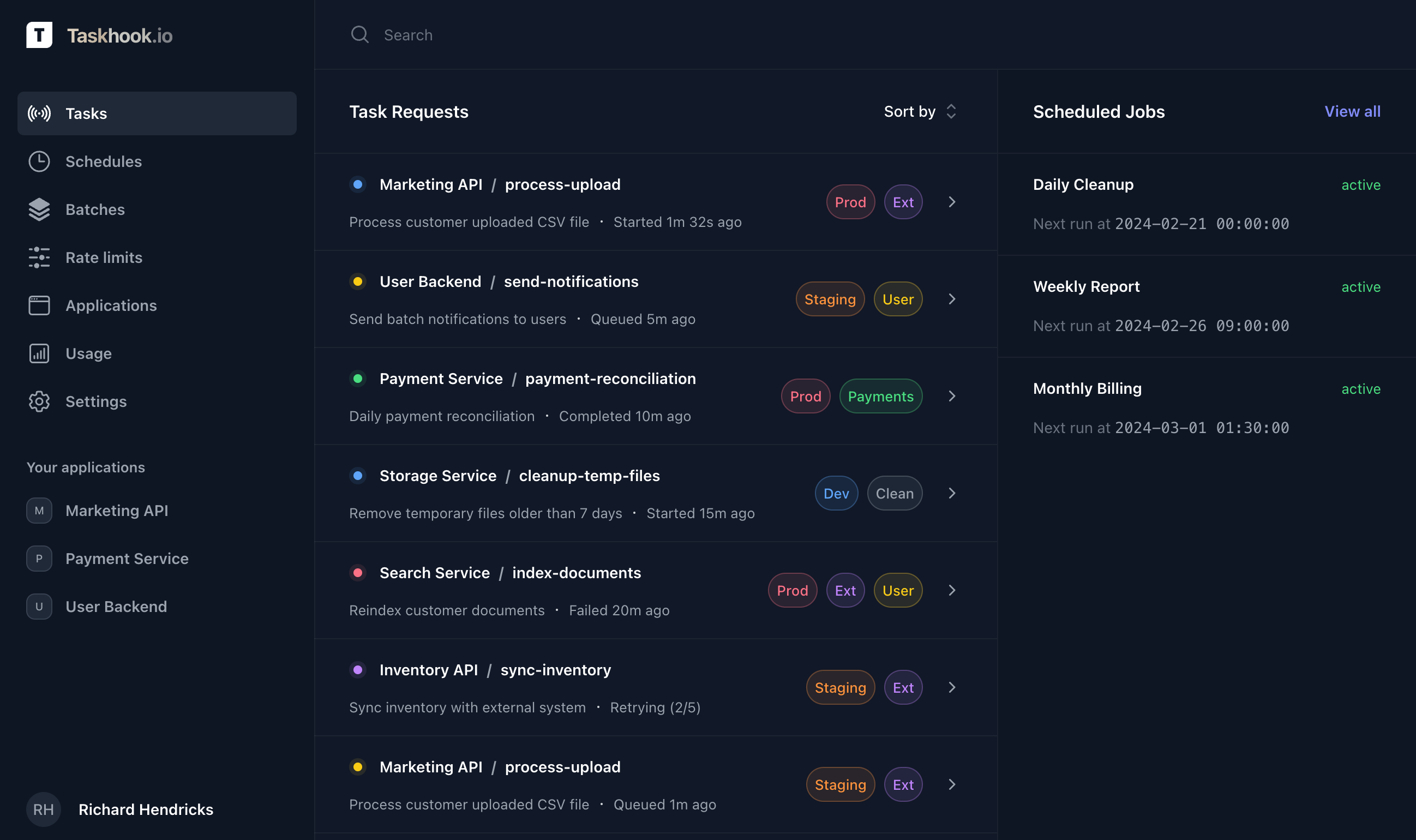Click the Batches stack icon
1416x840 pixels.
click(x=39, y=209)
